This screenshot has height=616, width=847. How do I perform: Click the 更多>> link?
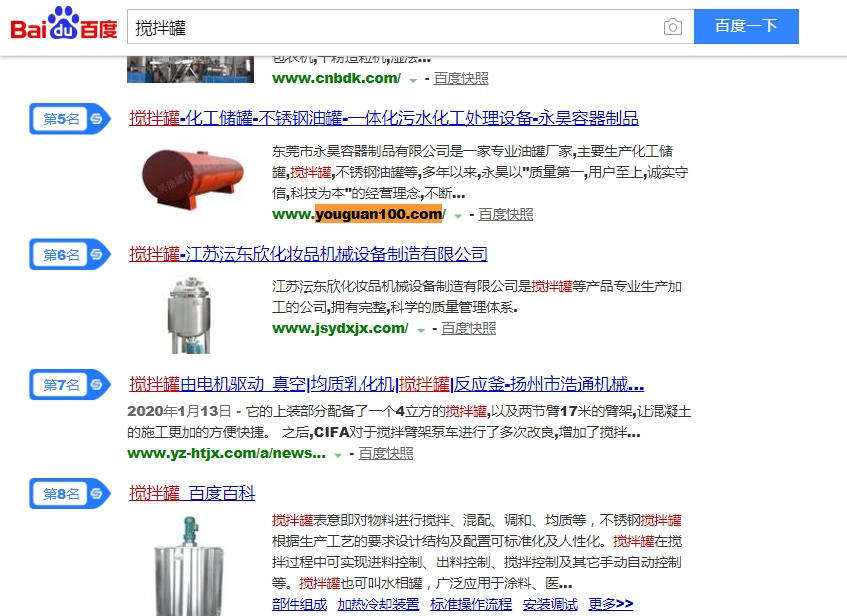click(x=610, y=604)
